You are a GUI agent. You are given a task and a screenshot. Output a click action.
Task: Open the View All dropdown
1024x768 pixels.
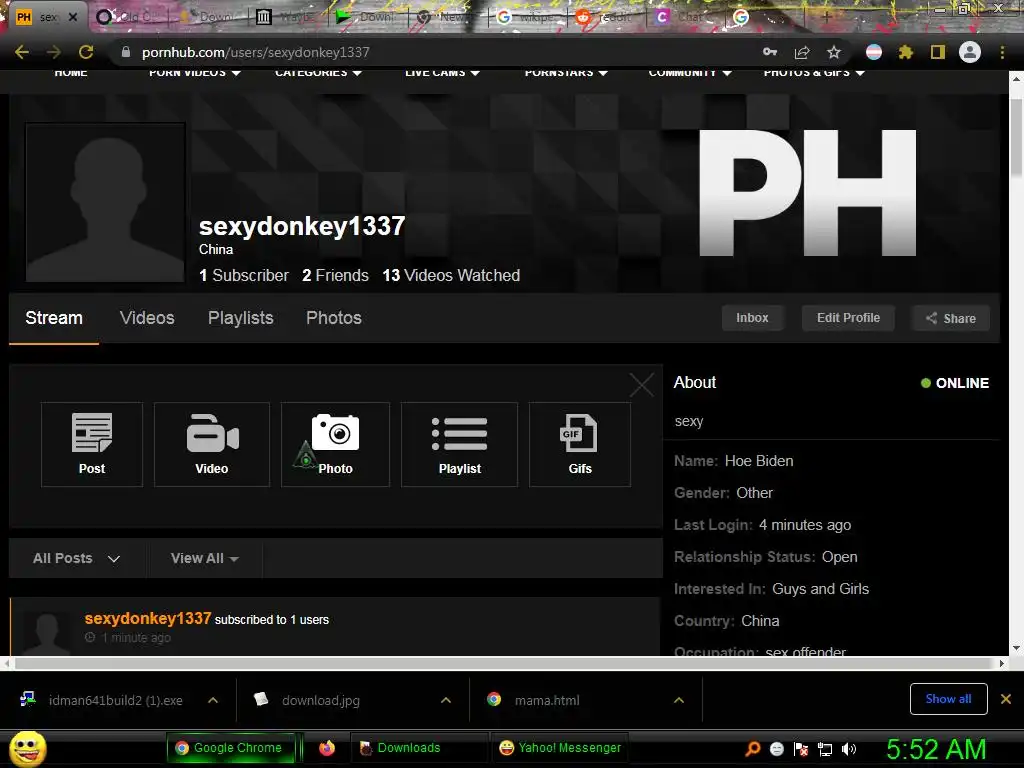click(205, 558)
